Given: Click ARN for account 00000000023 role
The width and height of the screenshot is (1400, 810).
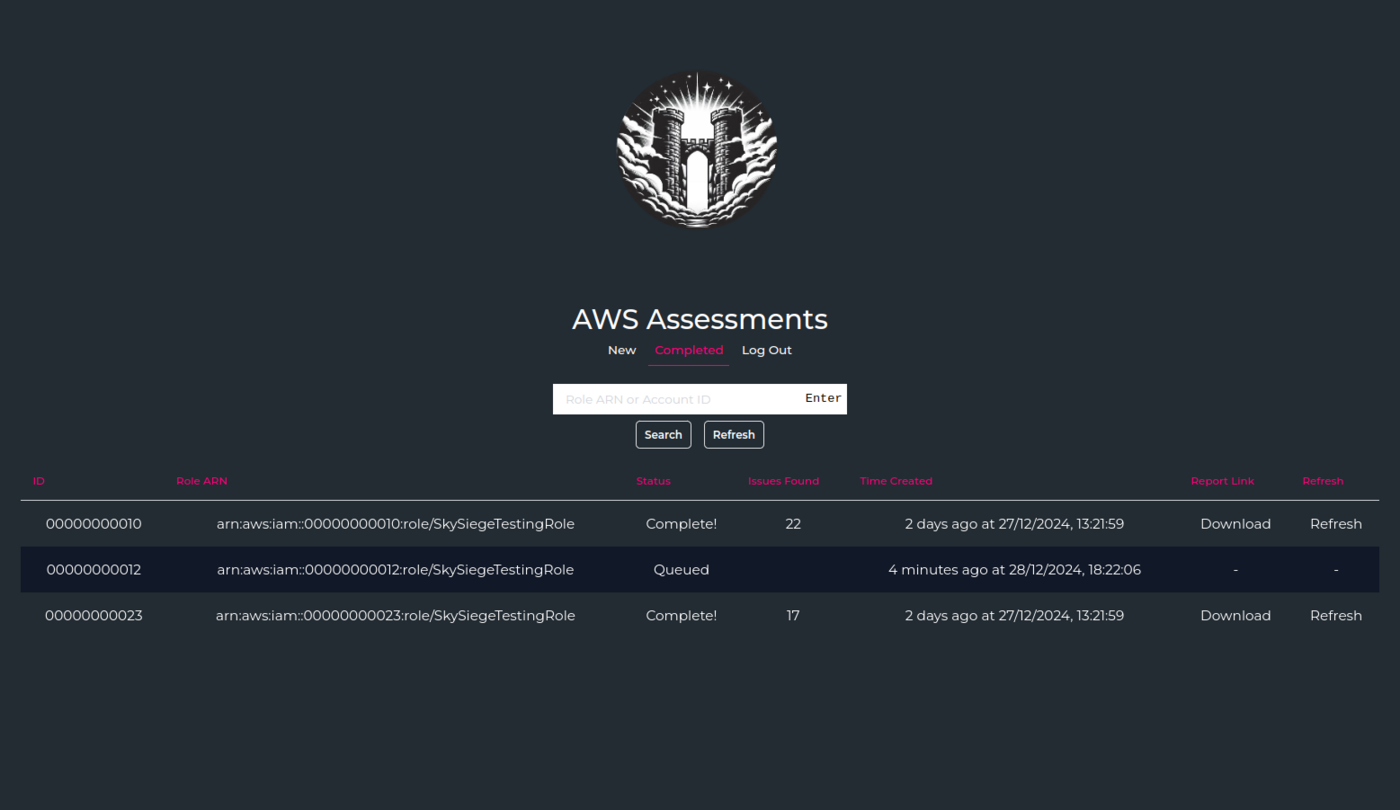Looking at the screenshot, I should coord(395,616).
